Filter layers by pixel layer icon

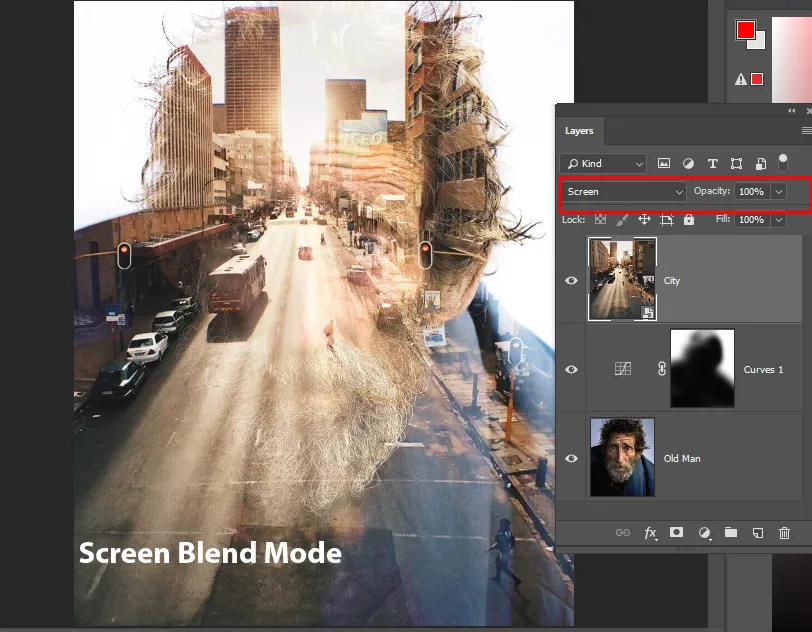pos(663,164)
